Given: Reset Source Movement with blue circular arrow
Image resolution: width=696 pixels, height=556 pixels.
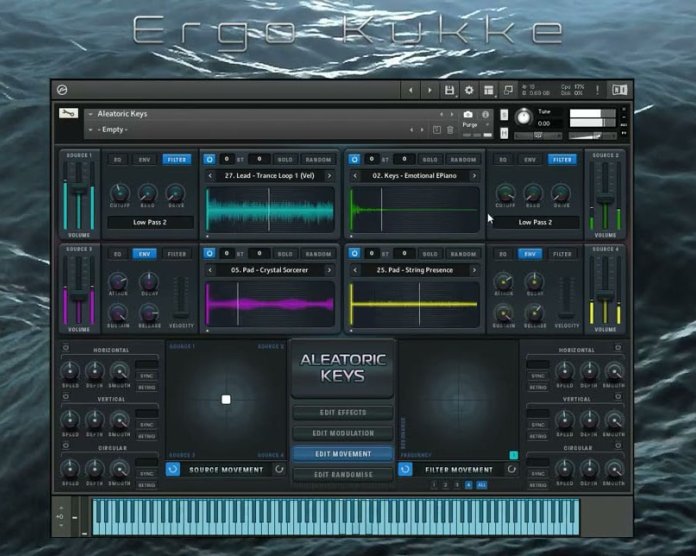Looking at the screenshot, I should point(173,469).
